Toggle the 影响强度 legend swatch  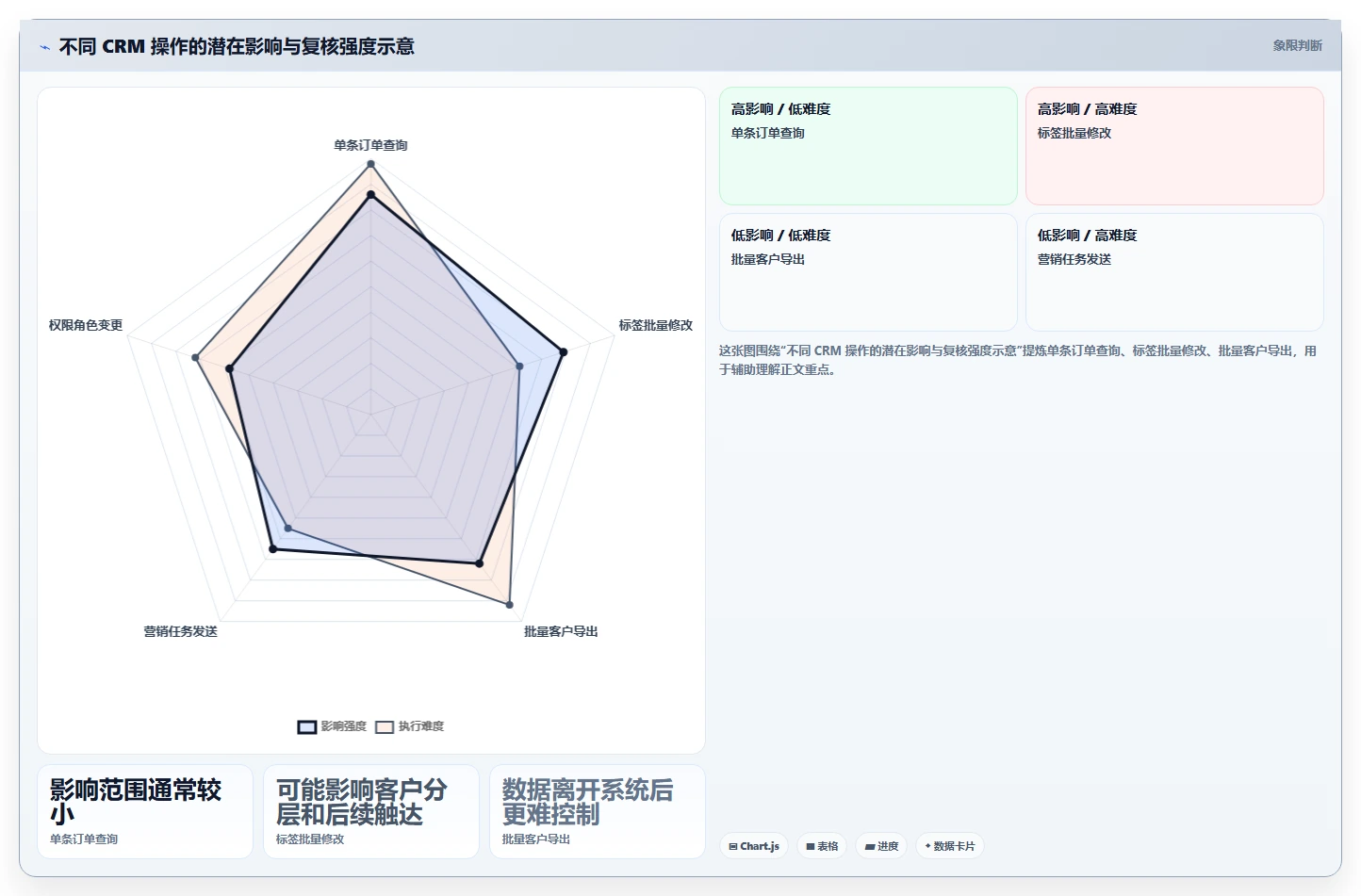[x=307, y=726]
